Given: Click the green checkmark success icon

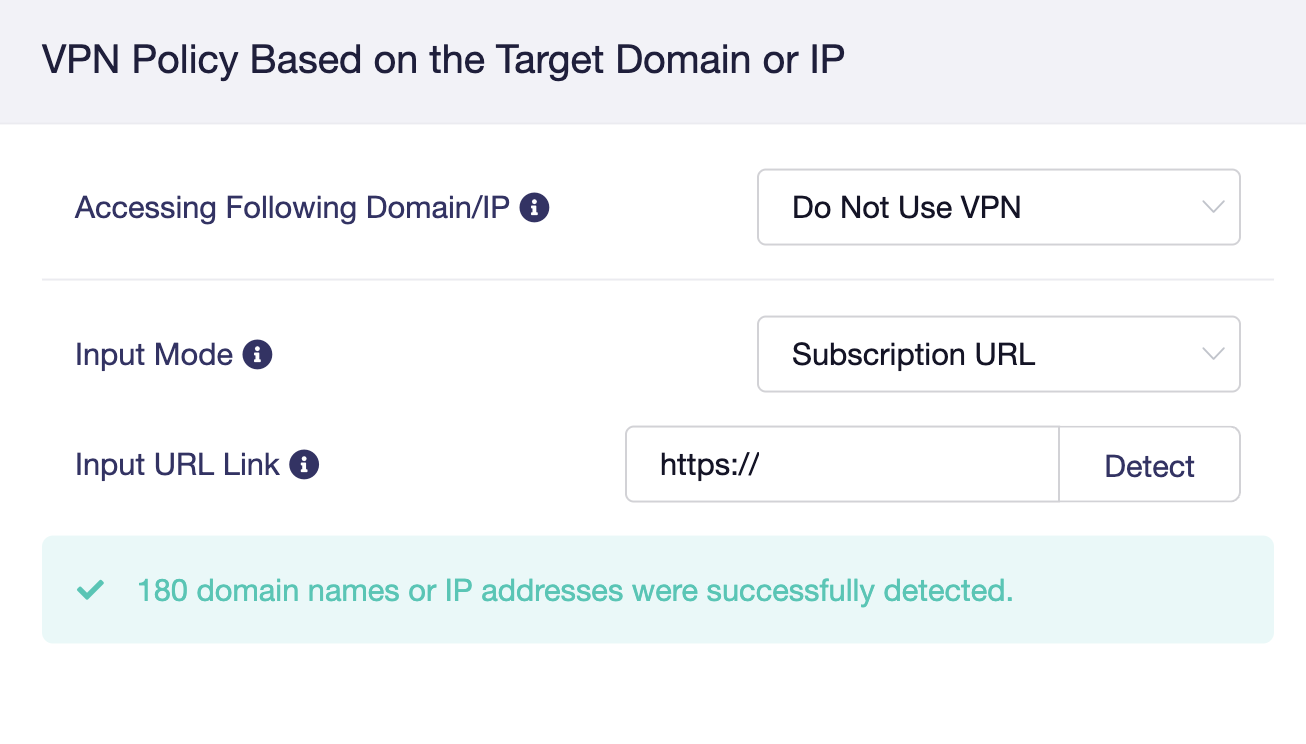Looking at the screenshot, I should (x=91, y=591).
